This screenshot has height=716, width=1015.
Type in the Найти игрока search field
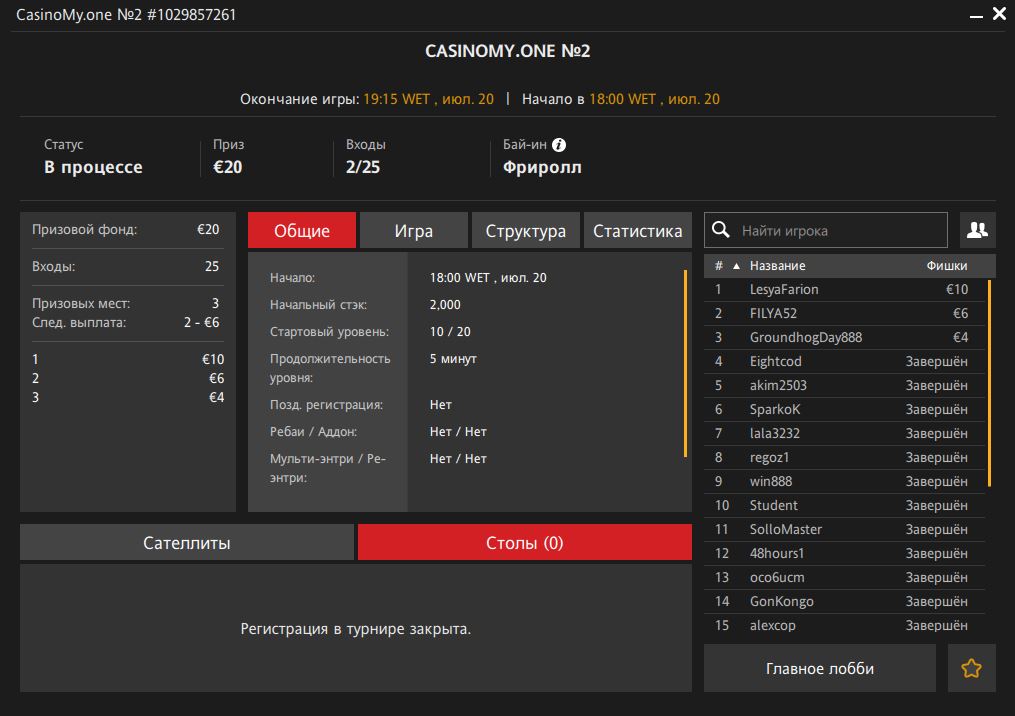840,230
